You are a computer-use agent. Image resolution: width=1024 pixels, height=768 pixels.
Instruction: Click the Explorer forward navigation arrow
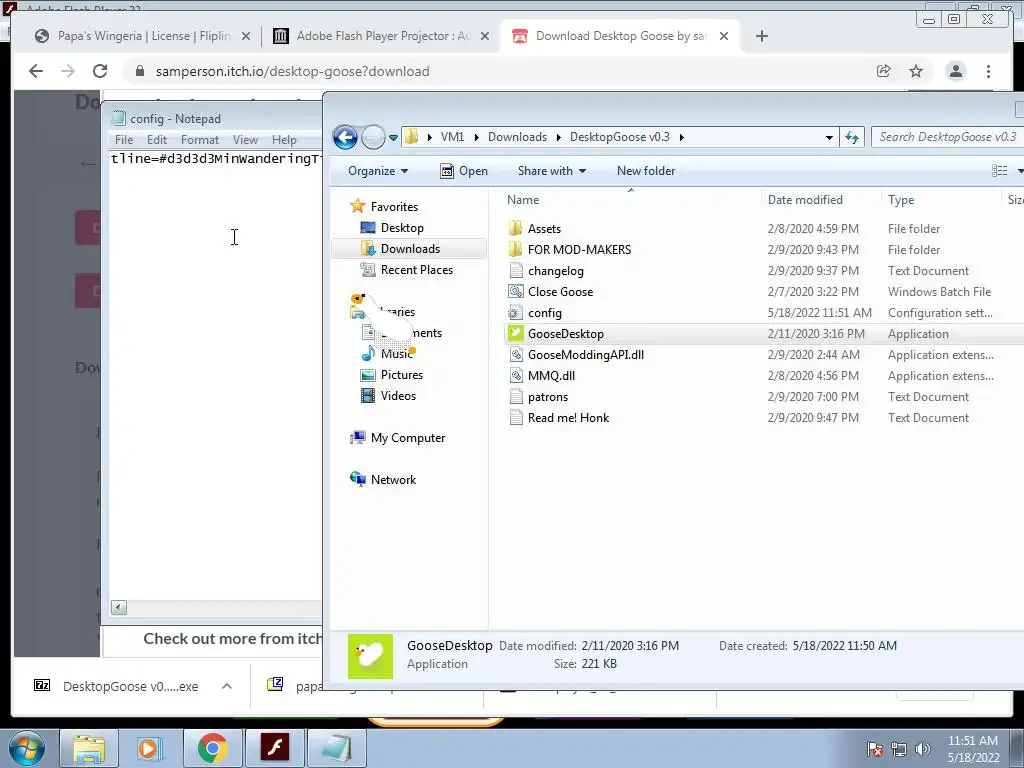(x=373, y=137)
